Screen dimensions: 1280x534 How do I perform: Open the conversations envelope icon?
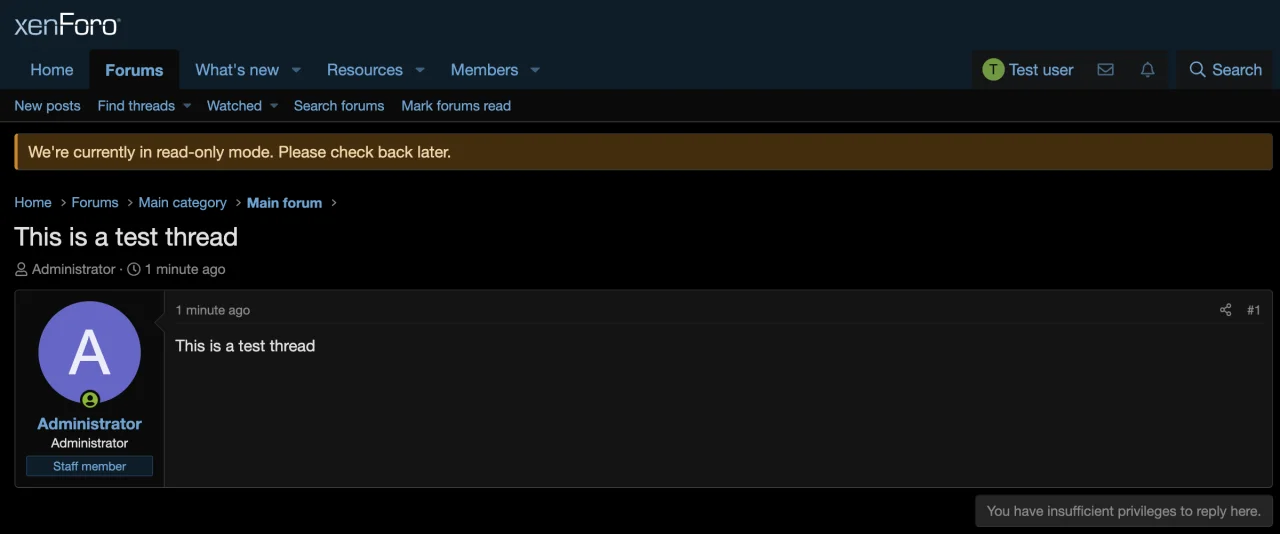click(1105, 70)
